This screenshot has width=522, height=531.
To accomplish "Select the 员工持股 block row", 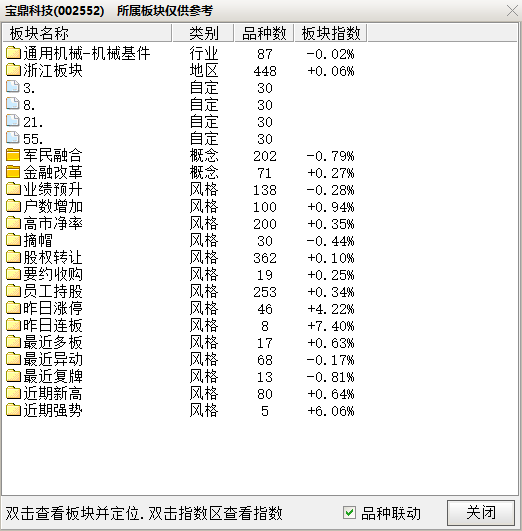I will click(x=260, y=291).
